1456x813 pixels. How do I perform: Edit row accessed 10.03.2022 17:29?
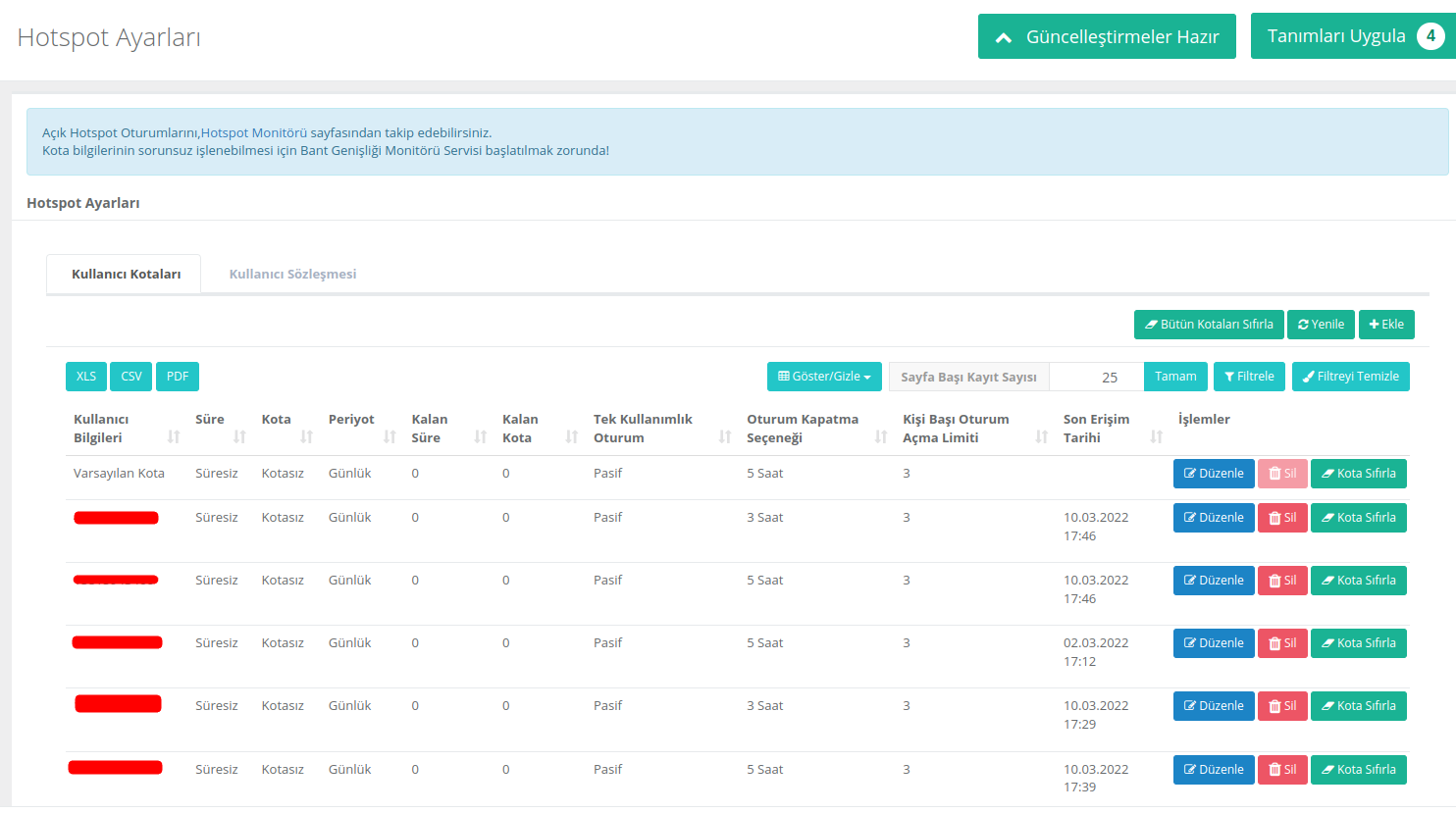pos(1214,706)
